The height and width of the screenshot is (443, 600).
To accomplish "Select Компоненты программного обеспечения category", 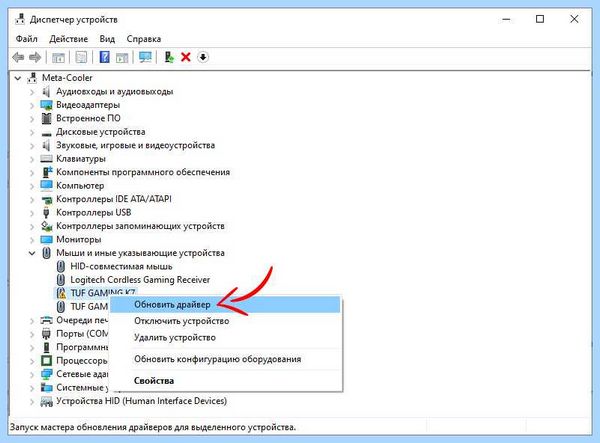I will tap(143, 172).
